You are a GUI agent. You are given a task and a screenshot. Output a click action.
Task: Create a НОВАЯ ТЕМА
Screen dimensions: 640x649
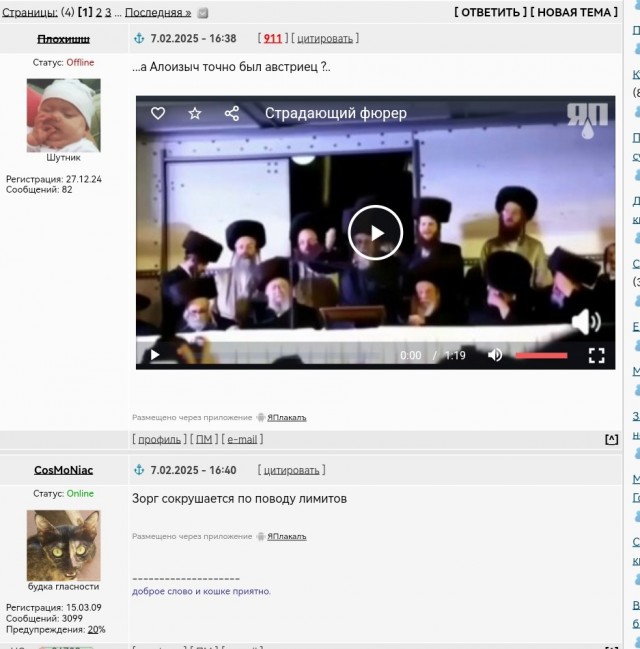(x=574, y=12)
